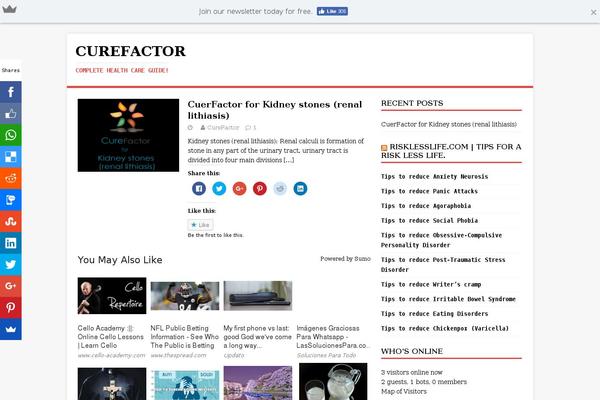Open the first phone article thumbnail

click(x=258, y=296)
